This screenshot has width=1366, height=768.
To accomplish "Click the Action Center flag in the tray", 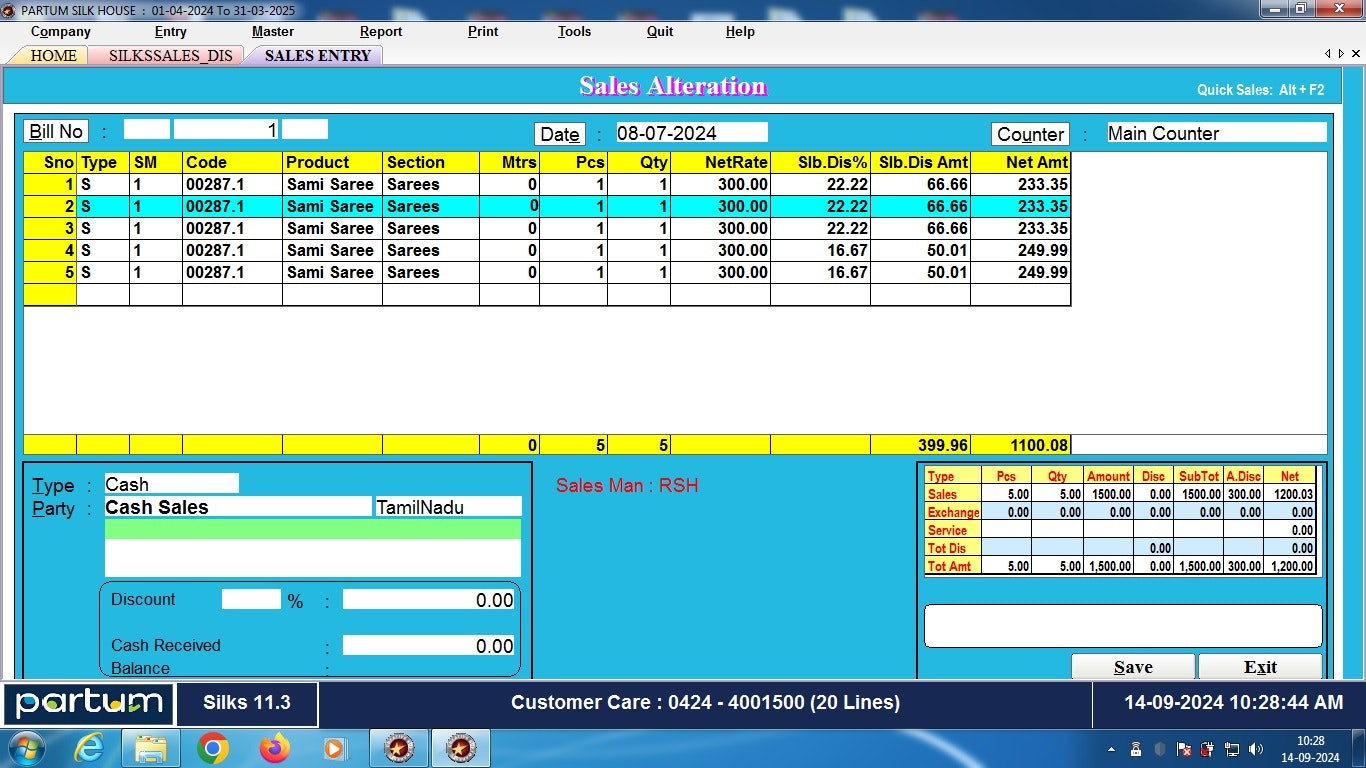I will (x=1183, y=749).
